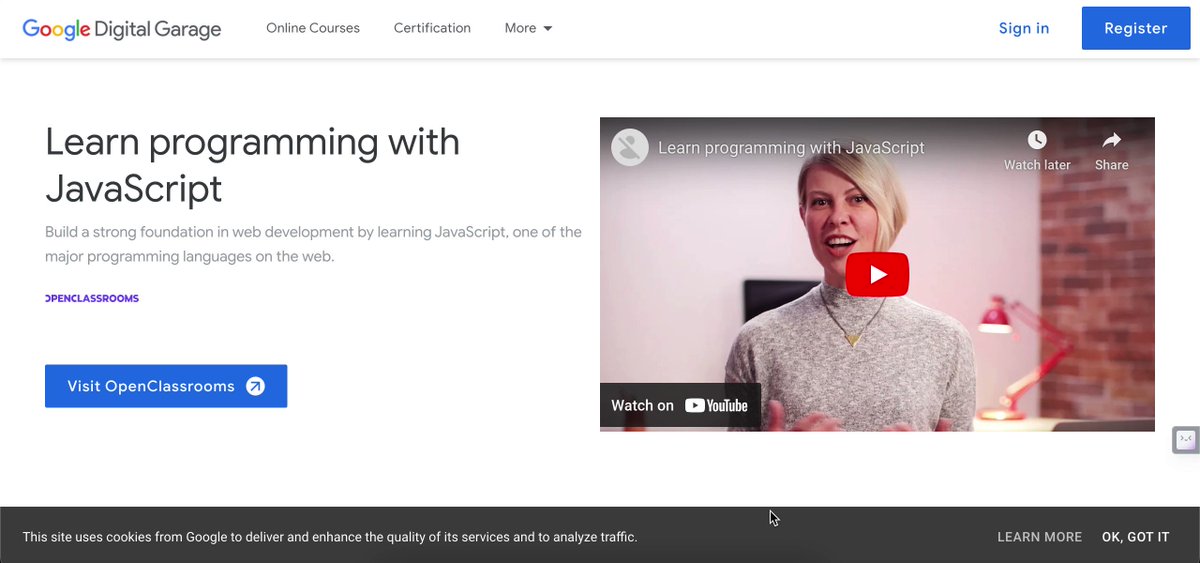Click the course description paragraph
This screenshot has height=563, width=1200.
tap(313, 244)
